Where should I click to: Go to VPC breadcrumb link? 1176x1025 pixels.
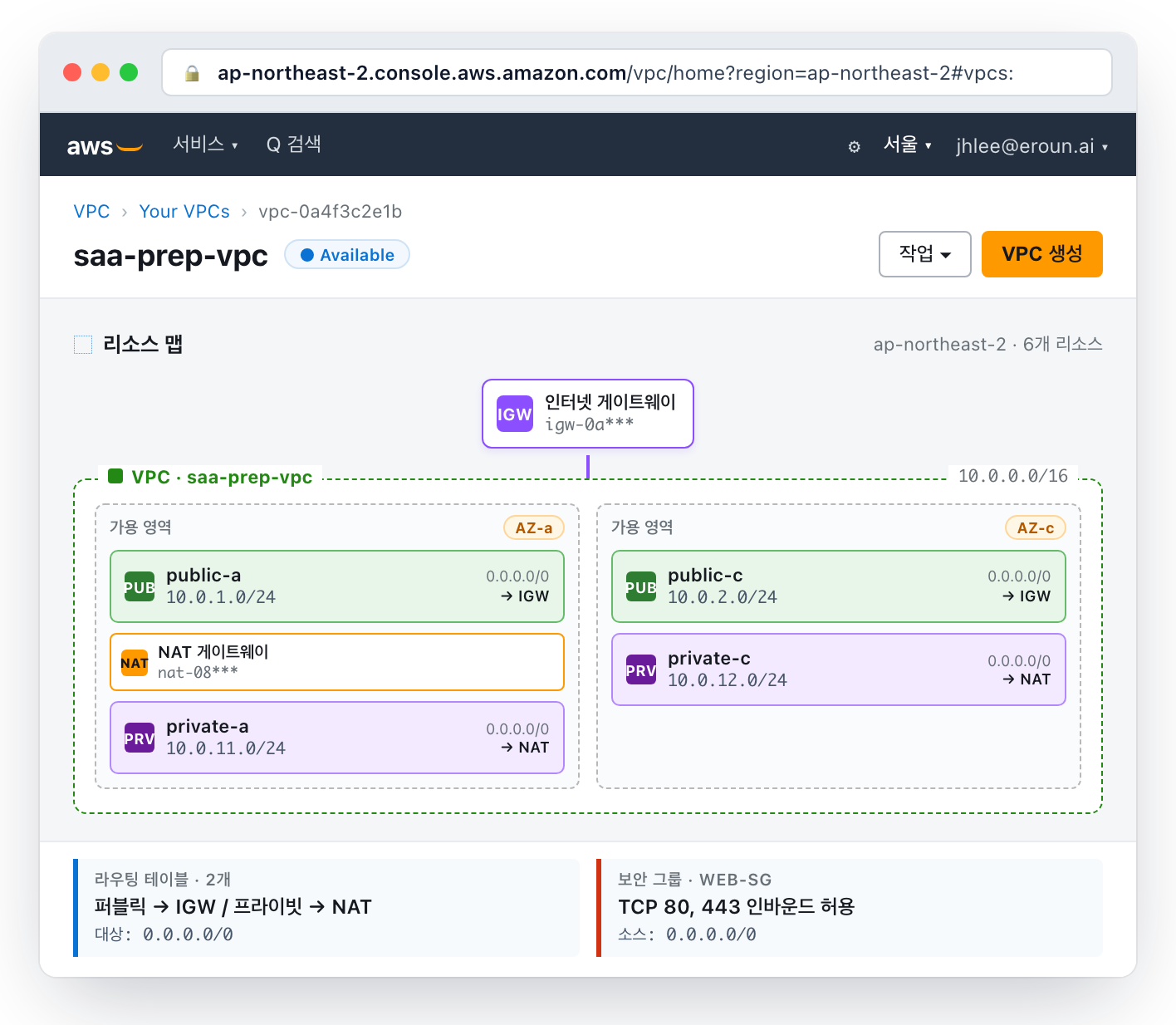point(91,212)
